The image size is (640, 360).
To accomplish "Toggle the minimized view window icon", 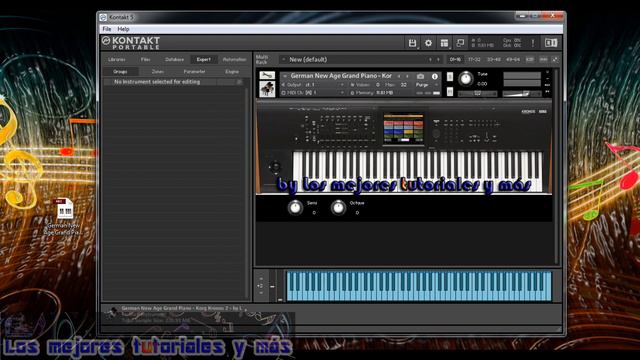I will pyautogui.click(x=460, y=43).
